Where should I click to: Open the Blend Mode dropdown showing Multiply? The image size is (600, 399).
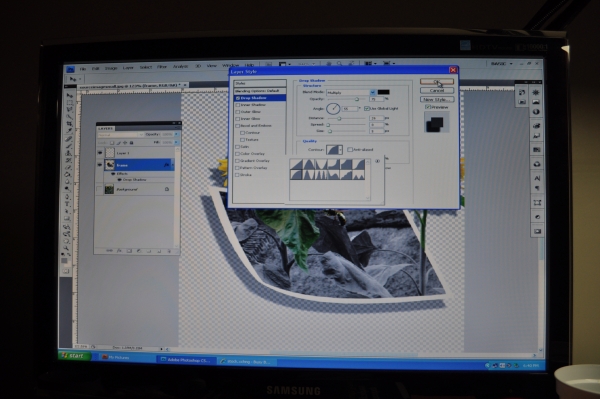[x=351, y=92]
